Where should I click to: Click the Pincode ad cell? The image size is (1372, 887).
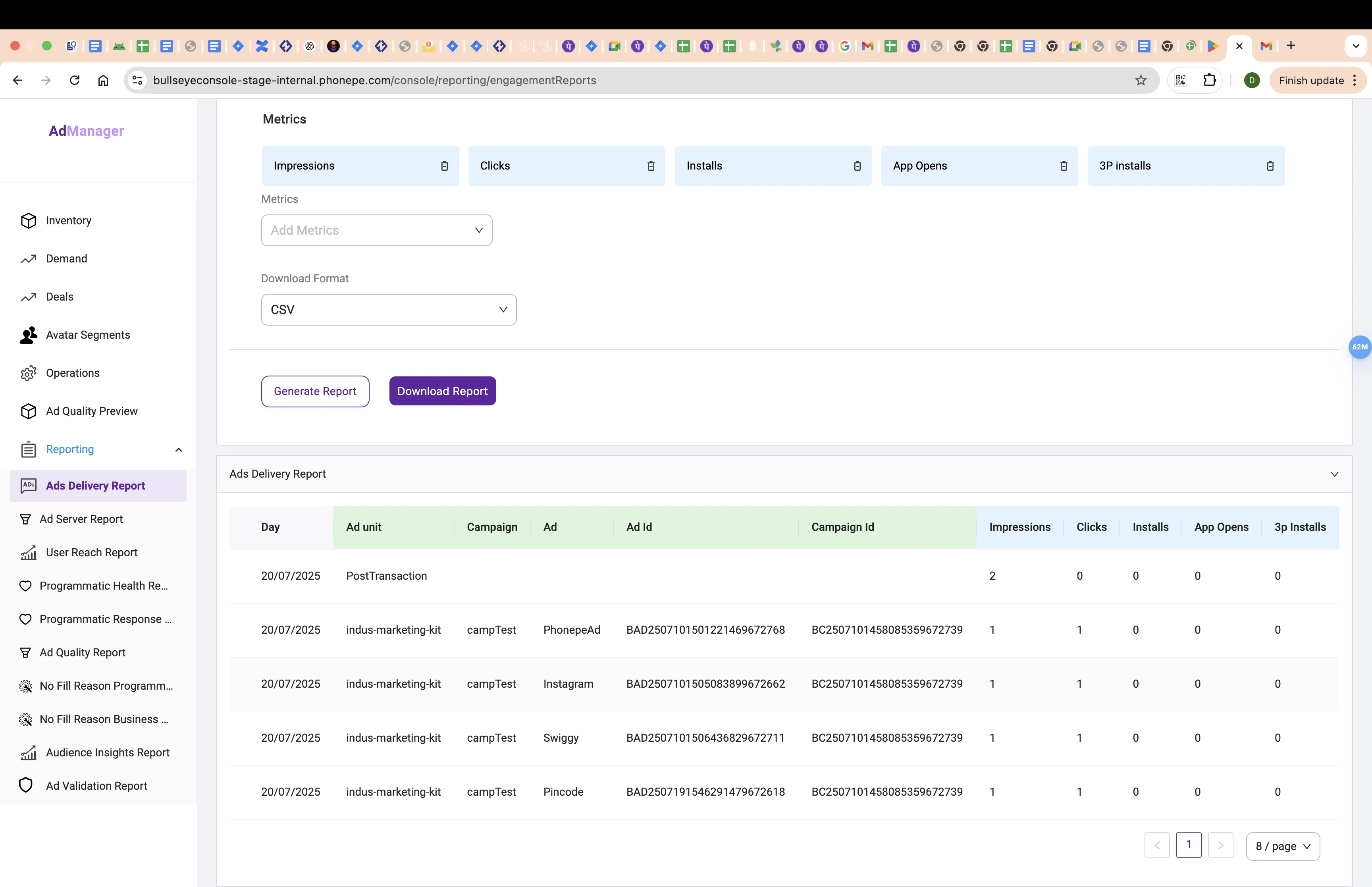pos(563,792)
